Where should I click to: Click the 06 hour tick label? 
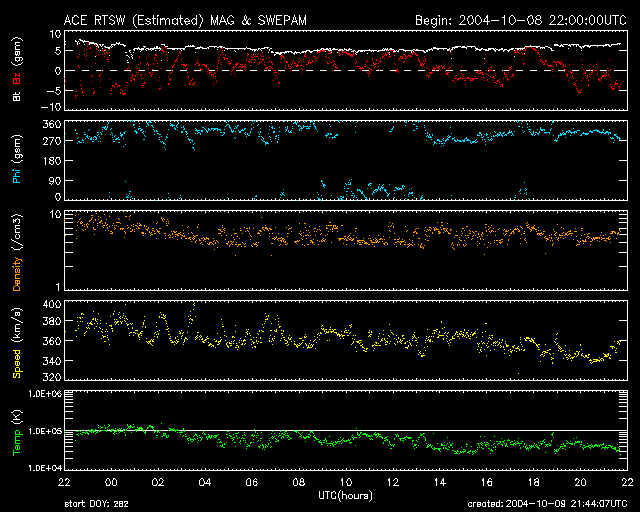253,482
